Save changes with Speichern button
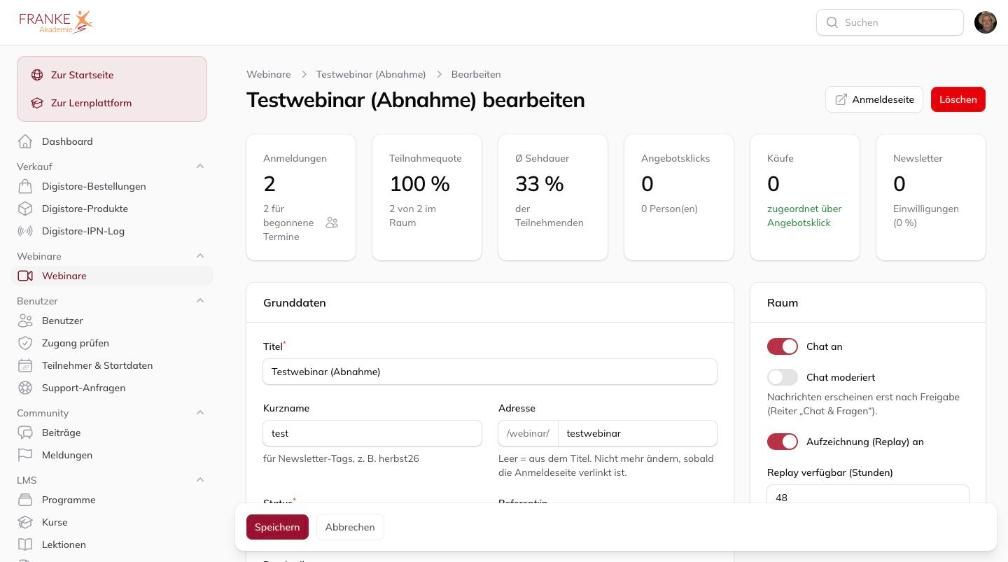This screenshot has width=1008, height=562. (x=277, y=527)
